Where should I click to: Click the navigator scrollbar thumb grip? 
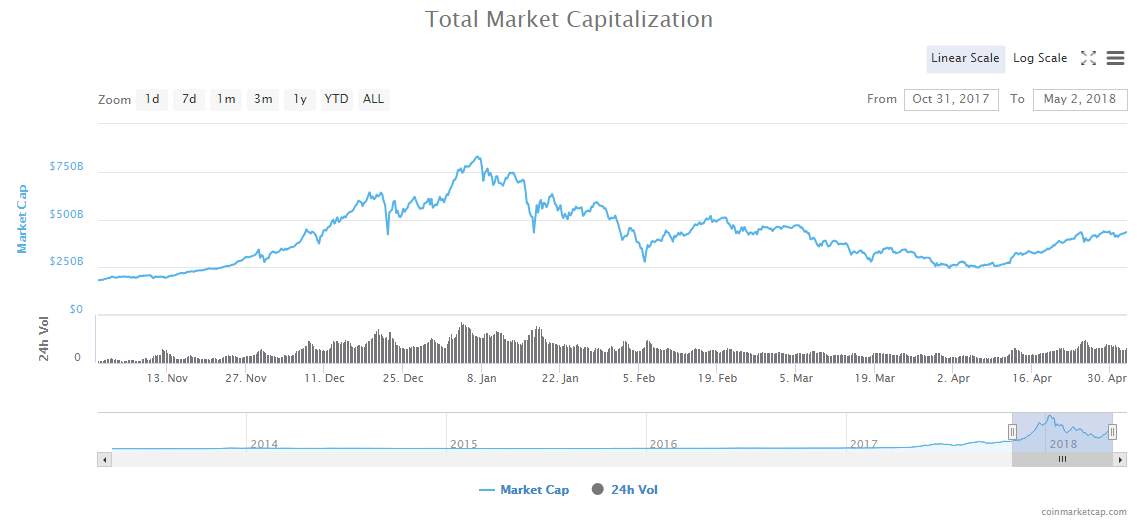click(1062, 460)
